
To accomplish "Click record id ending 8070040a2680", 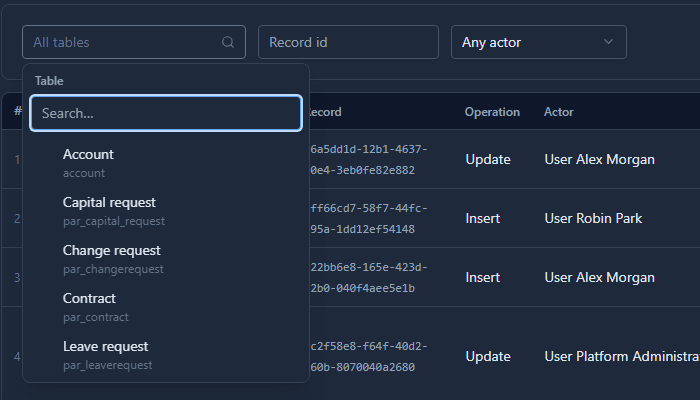I will (x=369, y=357).
